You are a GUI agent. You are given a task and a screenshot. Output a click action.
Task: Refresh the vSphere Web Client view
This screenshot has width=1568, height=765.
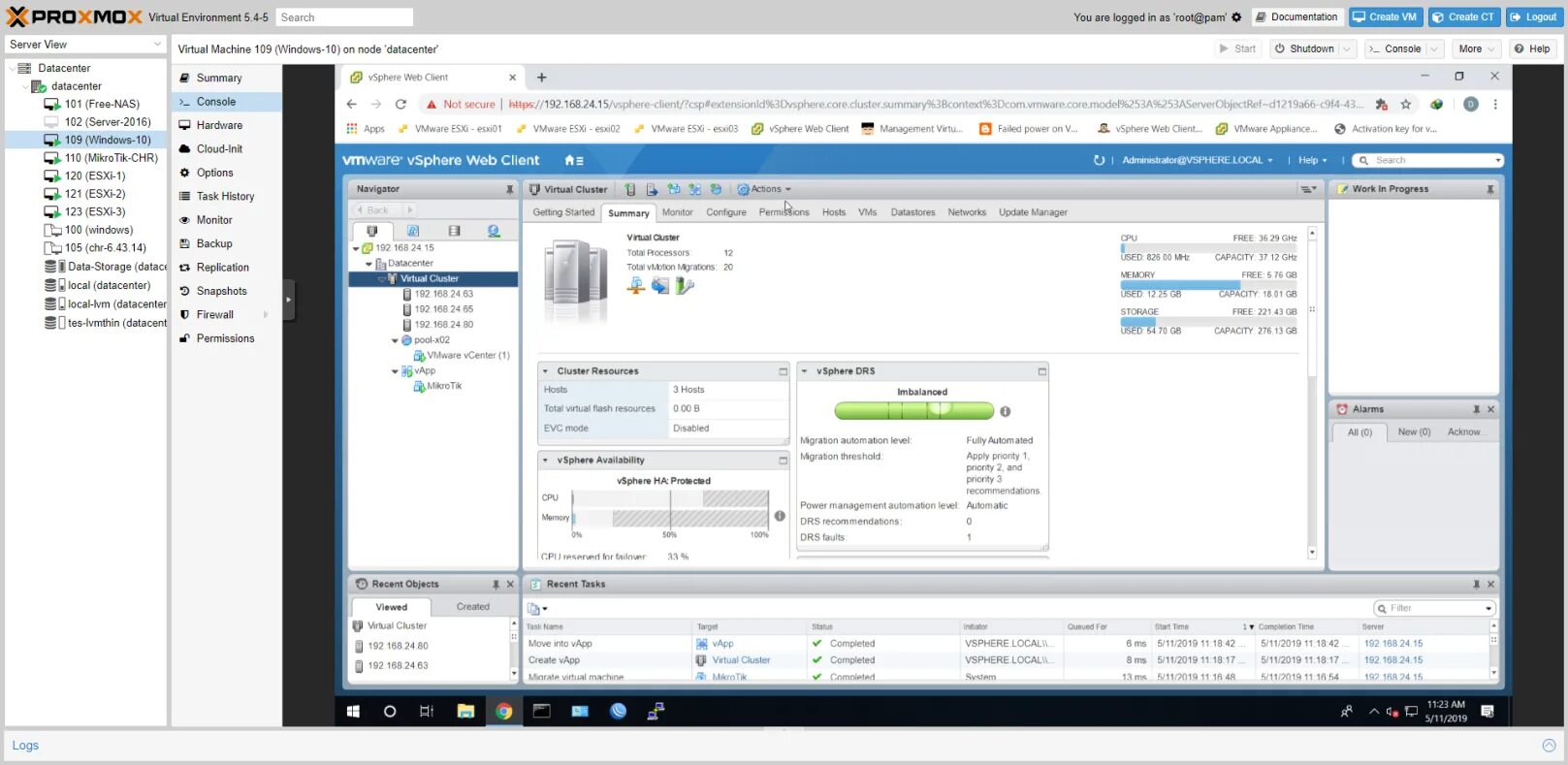[x=1099, y=160]
